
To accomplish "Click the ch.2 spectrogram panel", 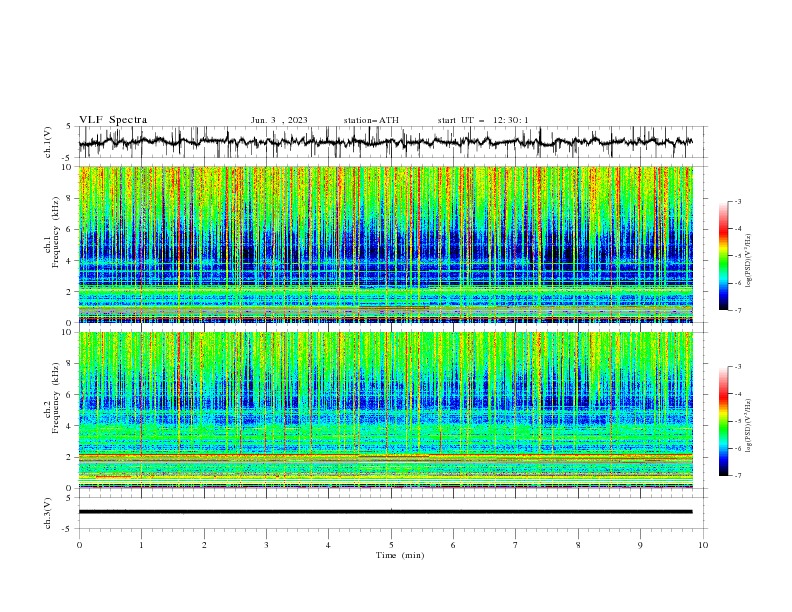I will tap(385, 410).
